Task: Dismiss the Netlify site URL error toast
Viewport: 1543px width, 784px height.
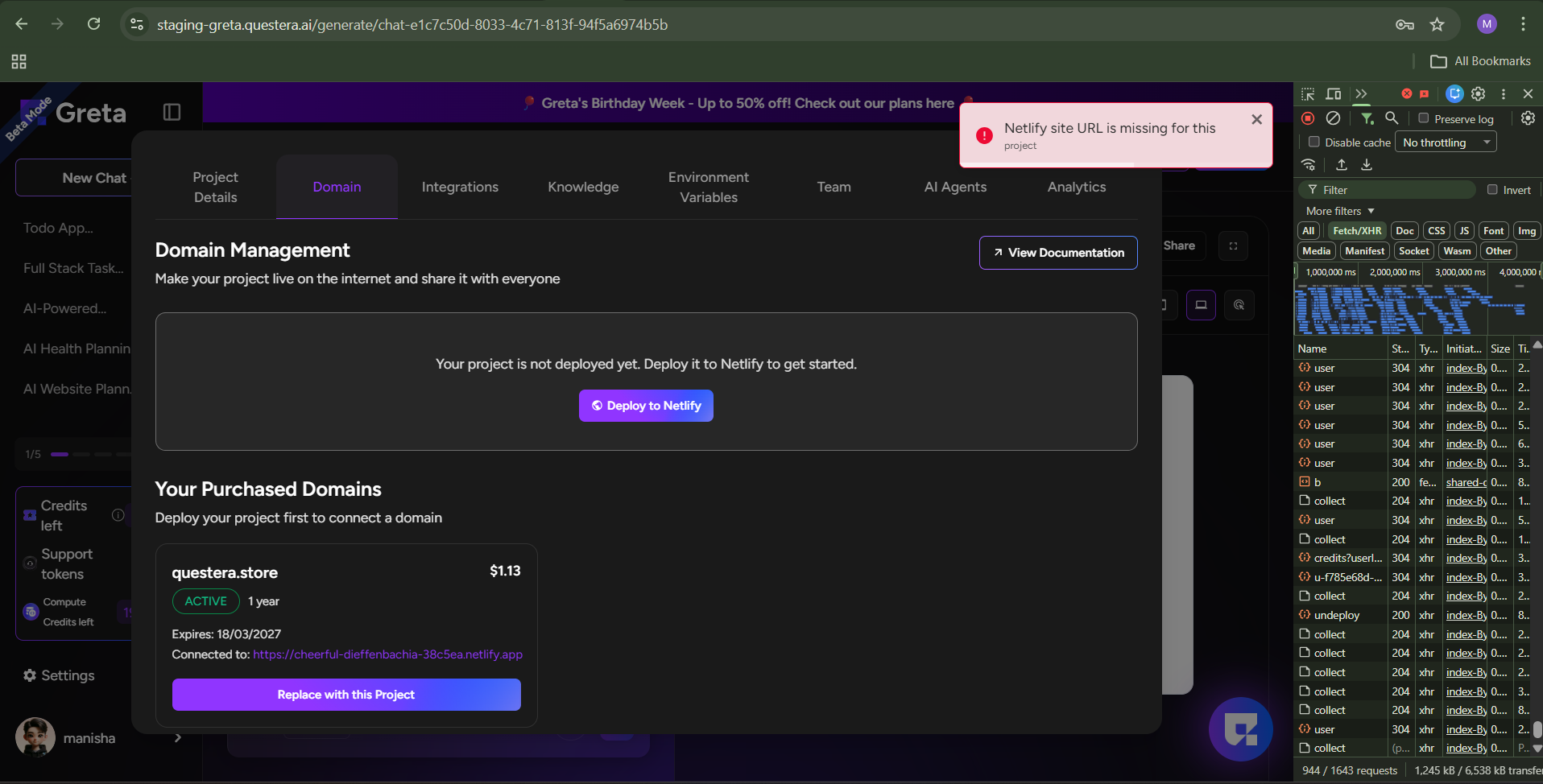Action: [1256, 119]
